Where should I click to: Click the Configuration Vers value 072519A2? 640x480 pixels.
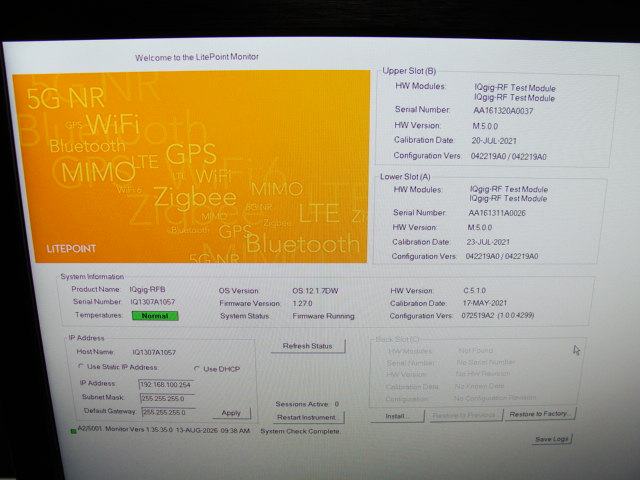point(478,316)
